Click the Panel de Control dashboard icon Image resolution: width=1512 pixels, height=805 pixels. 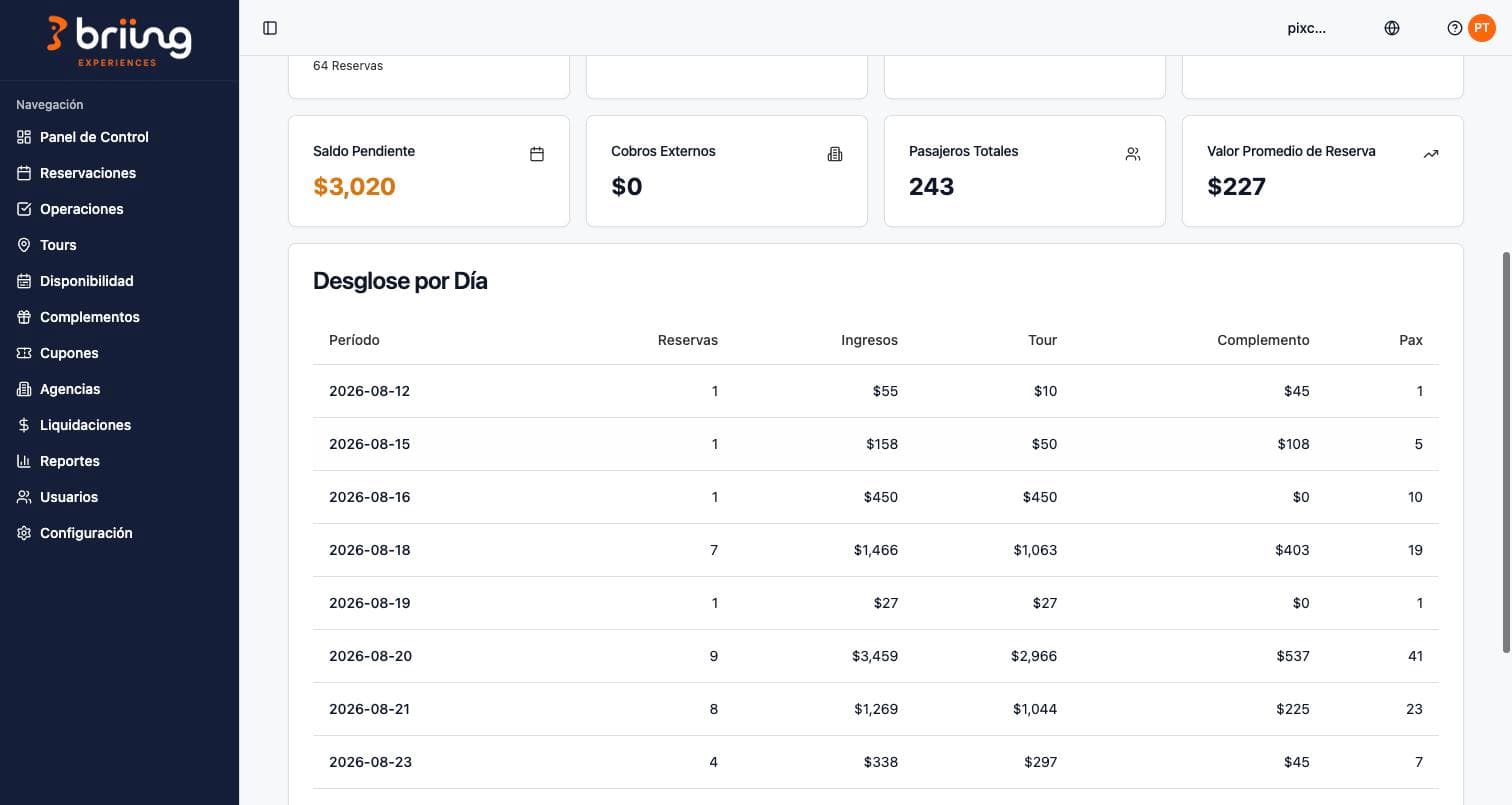click(24, 137)
